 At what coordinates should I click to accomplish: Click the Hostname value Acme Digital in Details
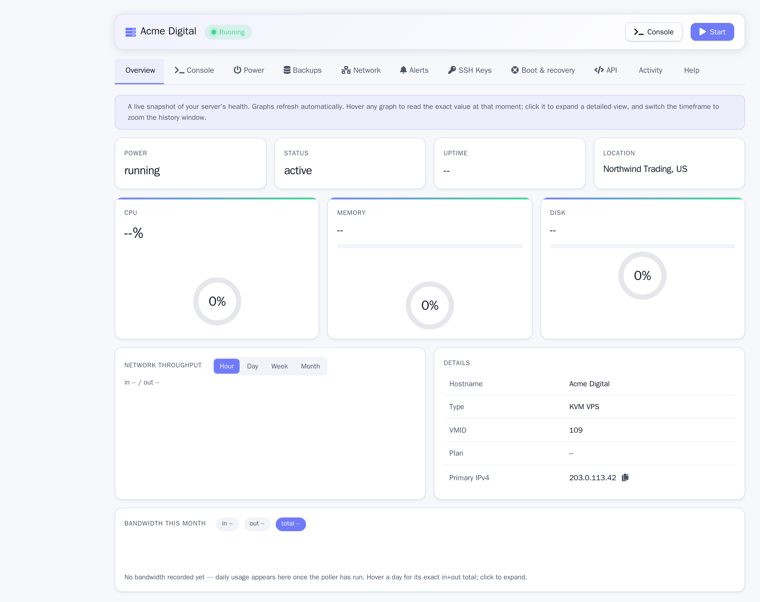(x=589, y=383)
